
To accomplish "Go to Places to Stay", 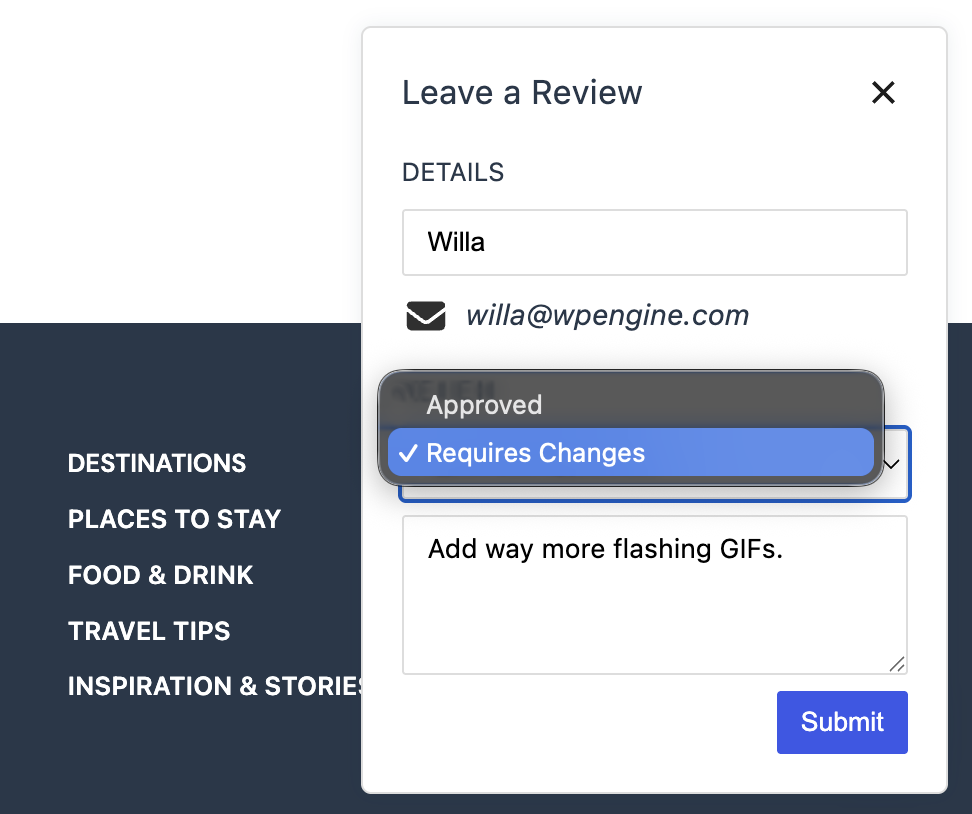I will pyautogui.click(x=174, y=520).
